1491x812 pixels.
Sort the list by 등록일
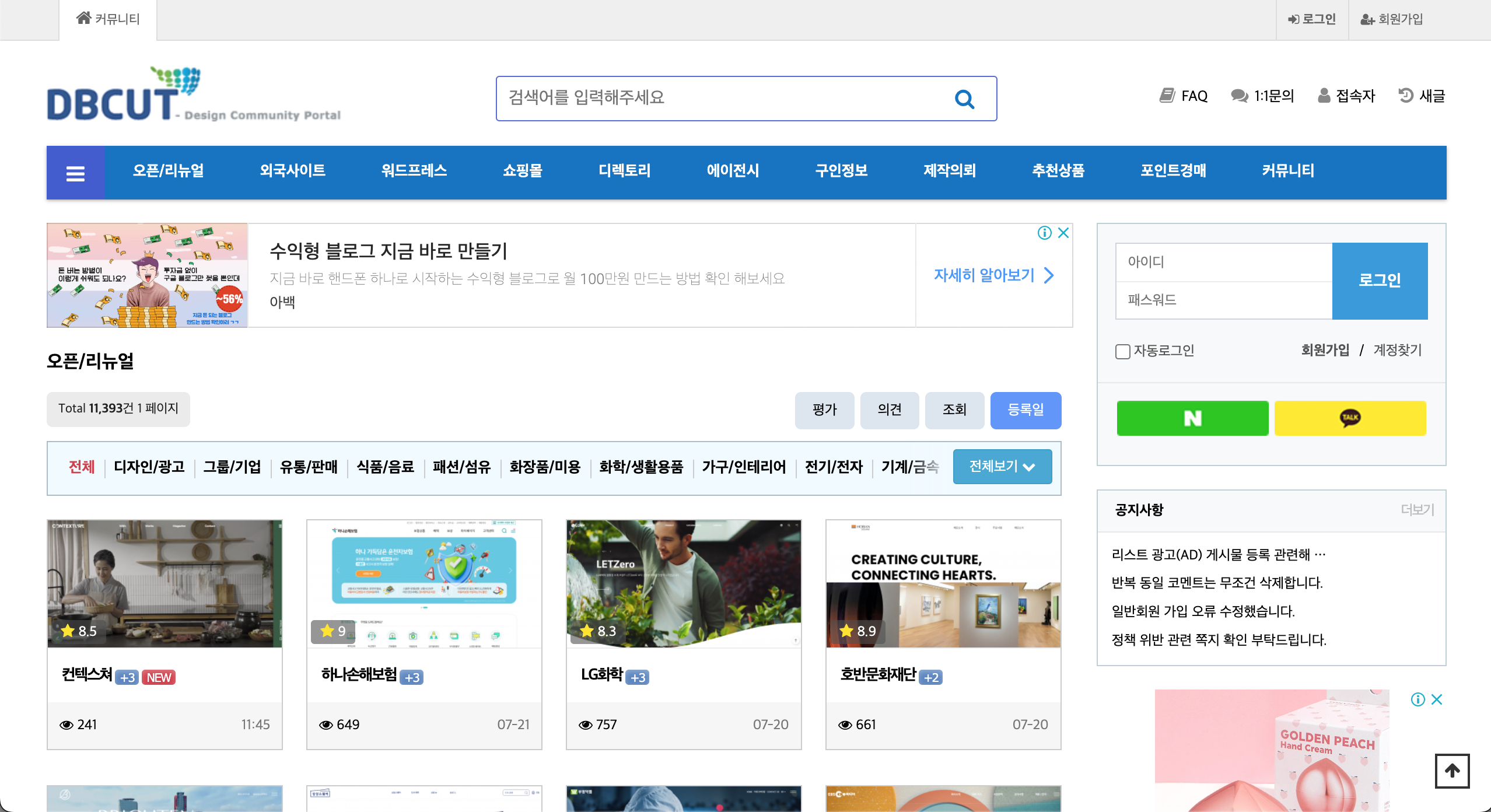pos(1025,410)
